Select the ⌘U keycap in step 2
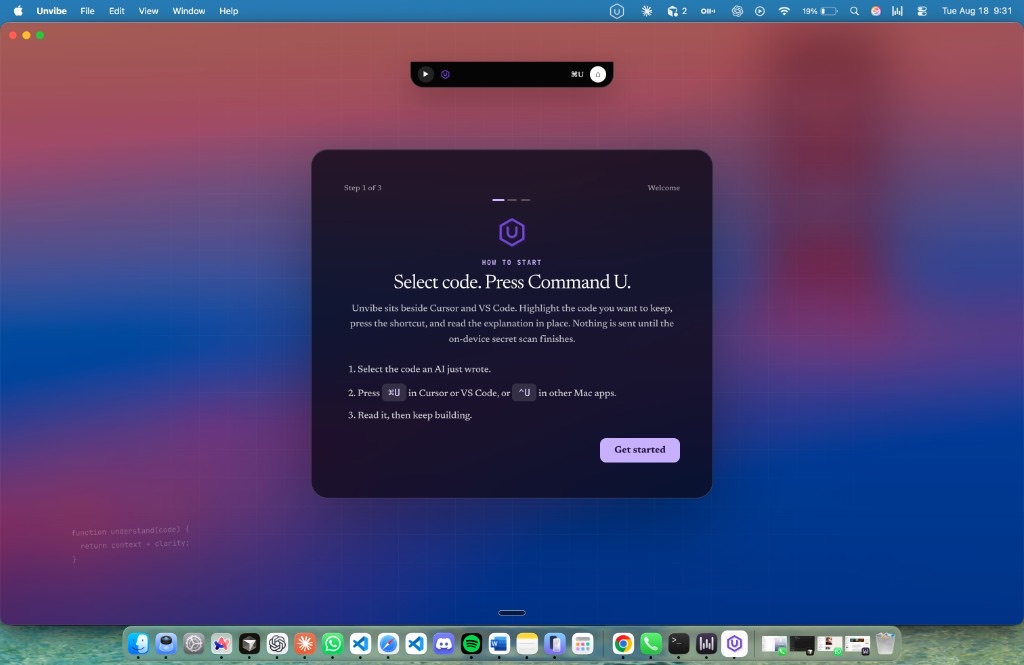The image size is (1024, 665). coord(394,393)
